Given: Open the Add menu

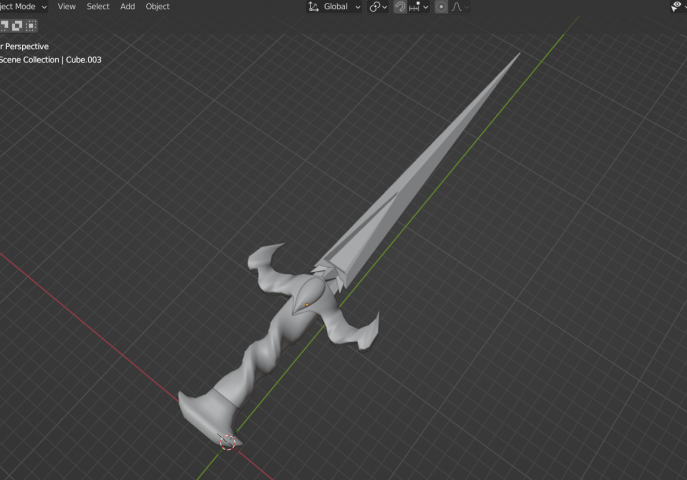Looking at the screenshot, I should (x=127, y=7).
